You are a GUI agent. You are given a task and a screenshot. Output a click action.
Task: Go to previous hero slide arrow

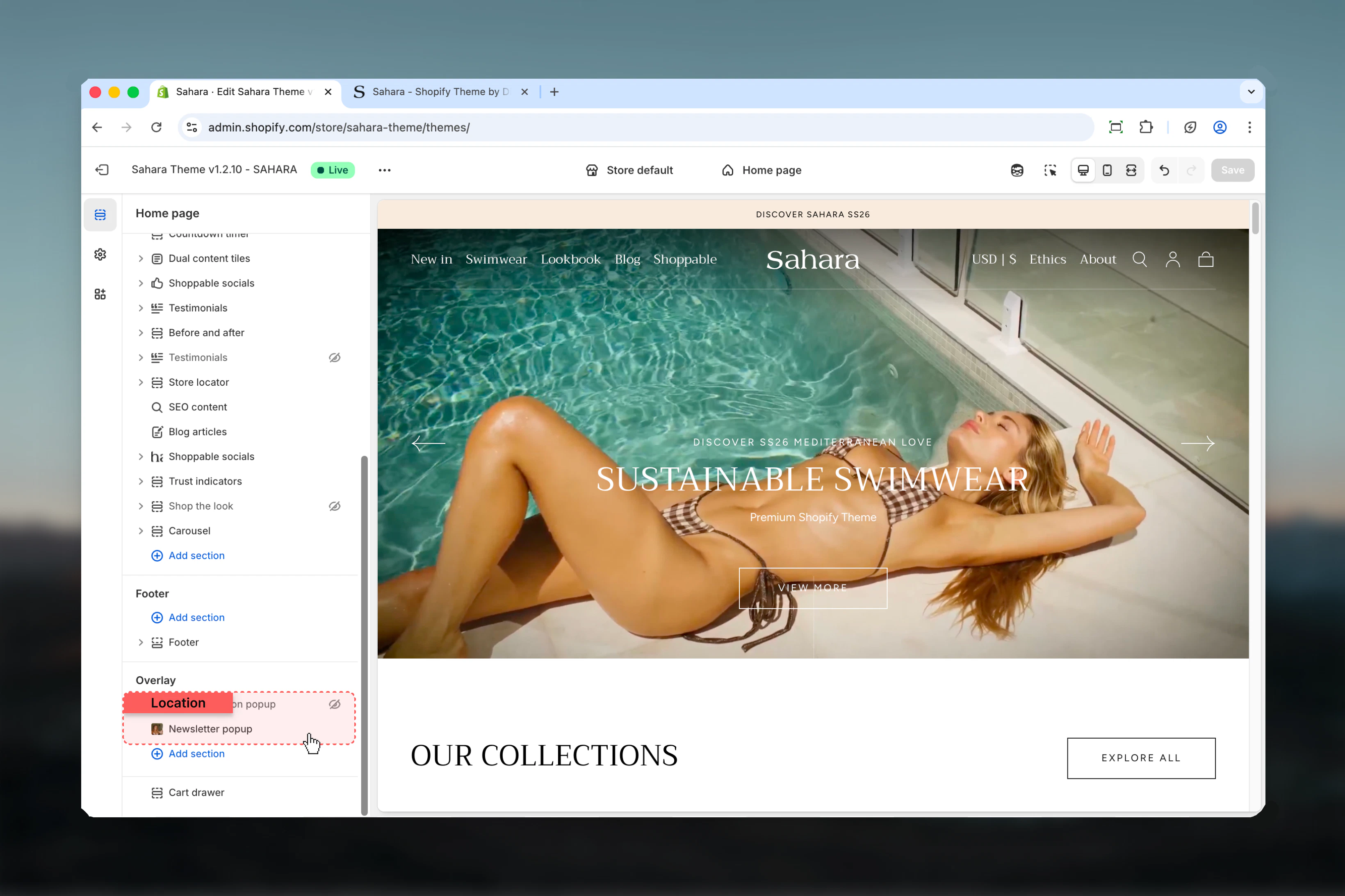[x=428, y=443]
